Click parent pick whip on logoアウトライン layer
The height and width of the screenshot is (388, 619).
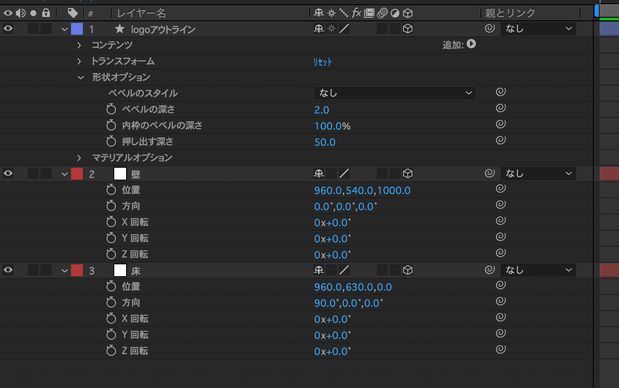tap(490, 28)
